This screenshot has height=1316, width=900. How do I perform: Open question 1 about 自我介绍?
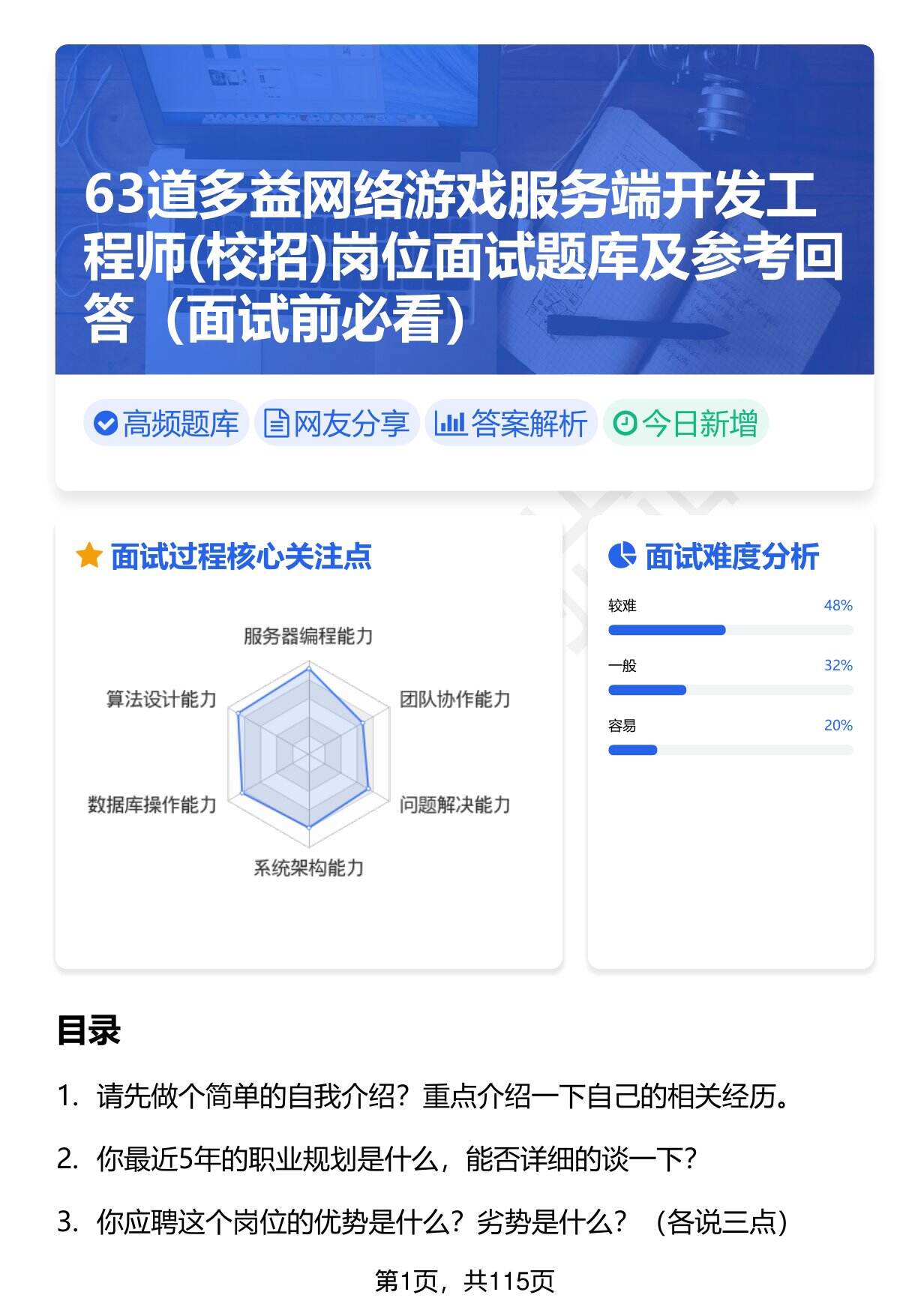click(442, 1097)
